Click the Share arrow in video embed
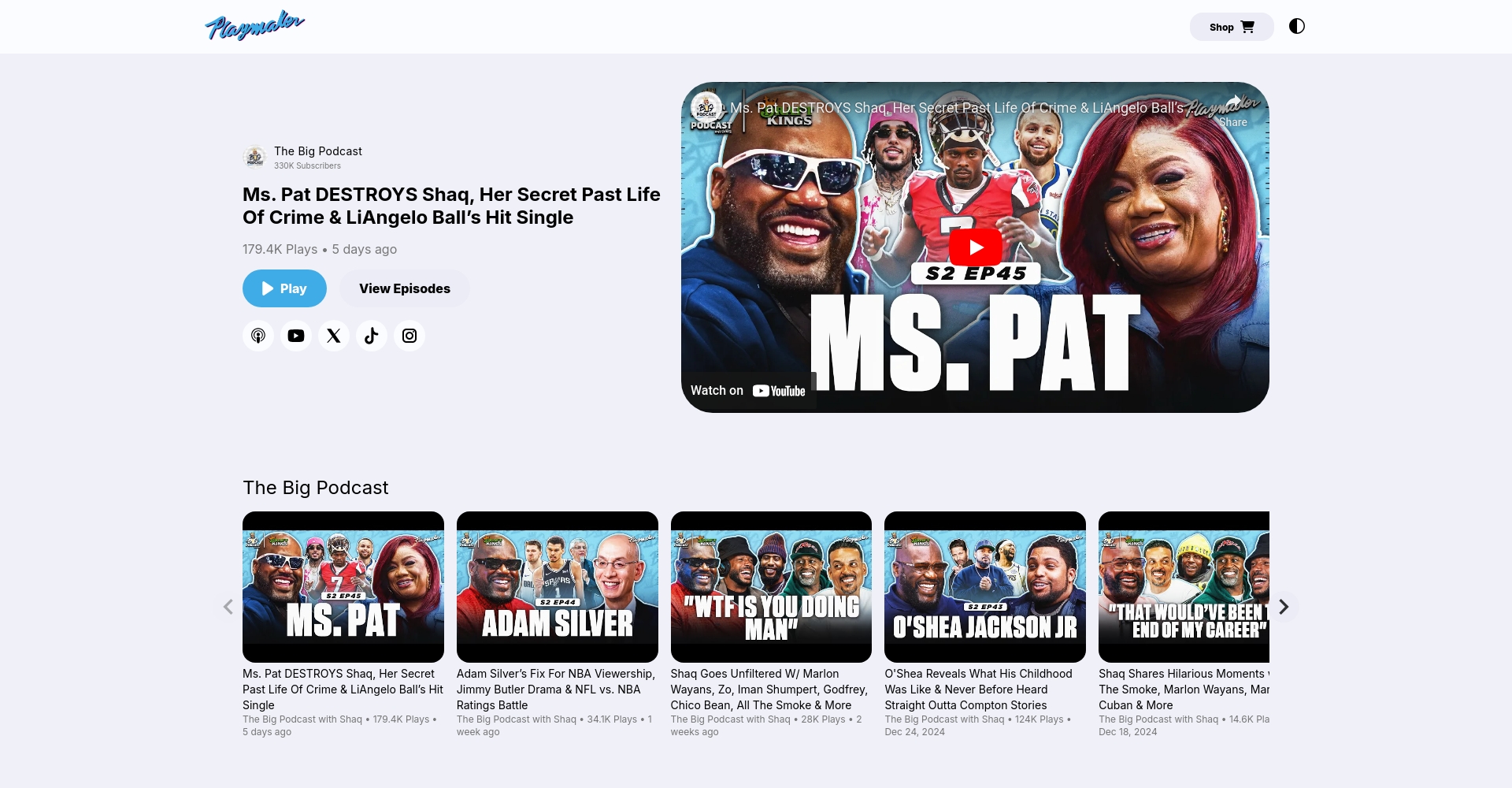1512x788 pixels. 1233,110
